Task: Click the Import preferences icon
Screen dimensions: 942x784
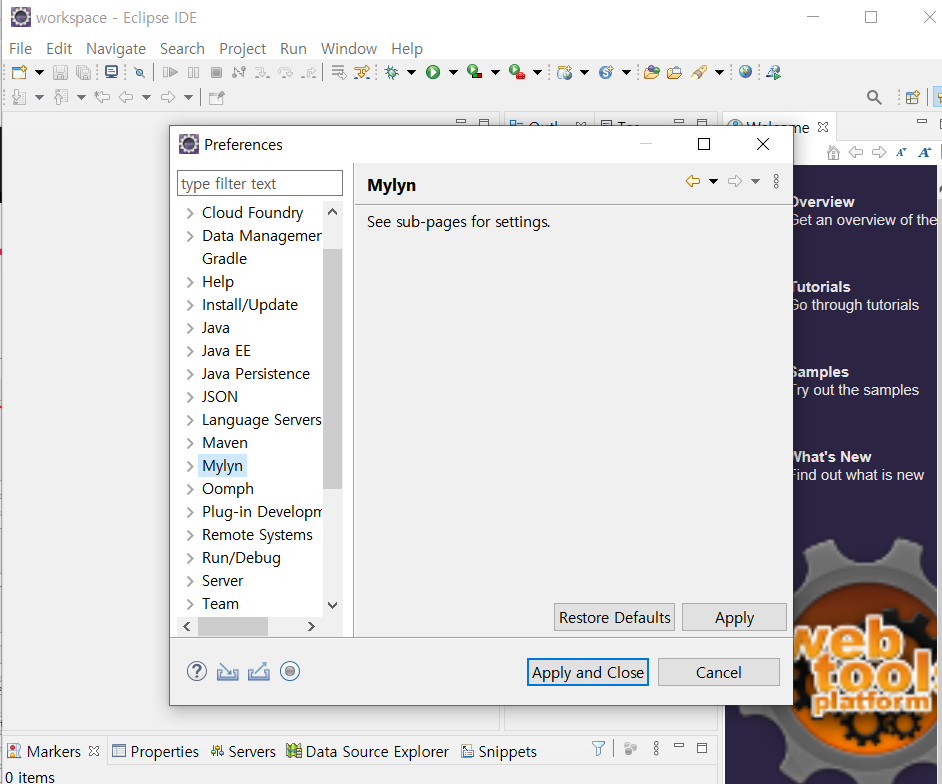Action: pyautogui.click(x=228, y=671)
